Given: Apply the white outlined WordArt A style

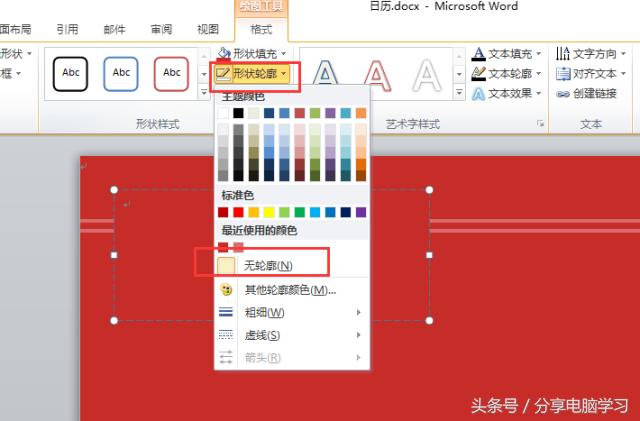Looking at the screenshot, I should [427, 75].
